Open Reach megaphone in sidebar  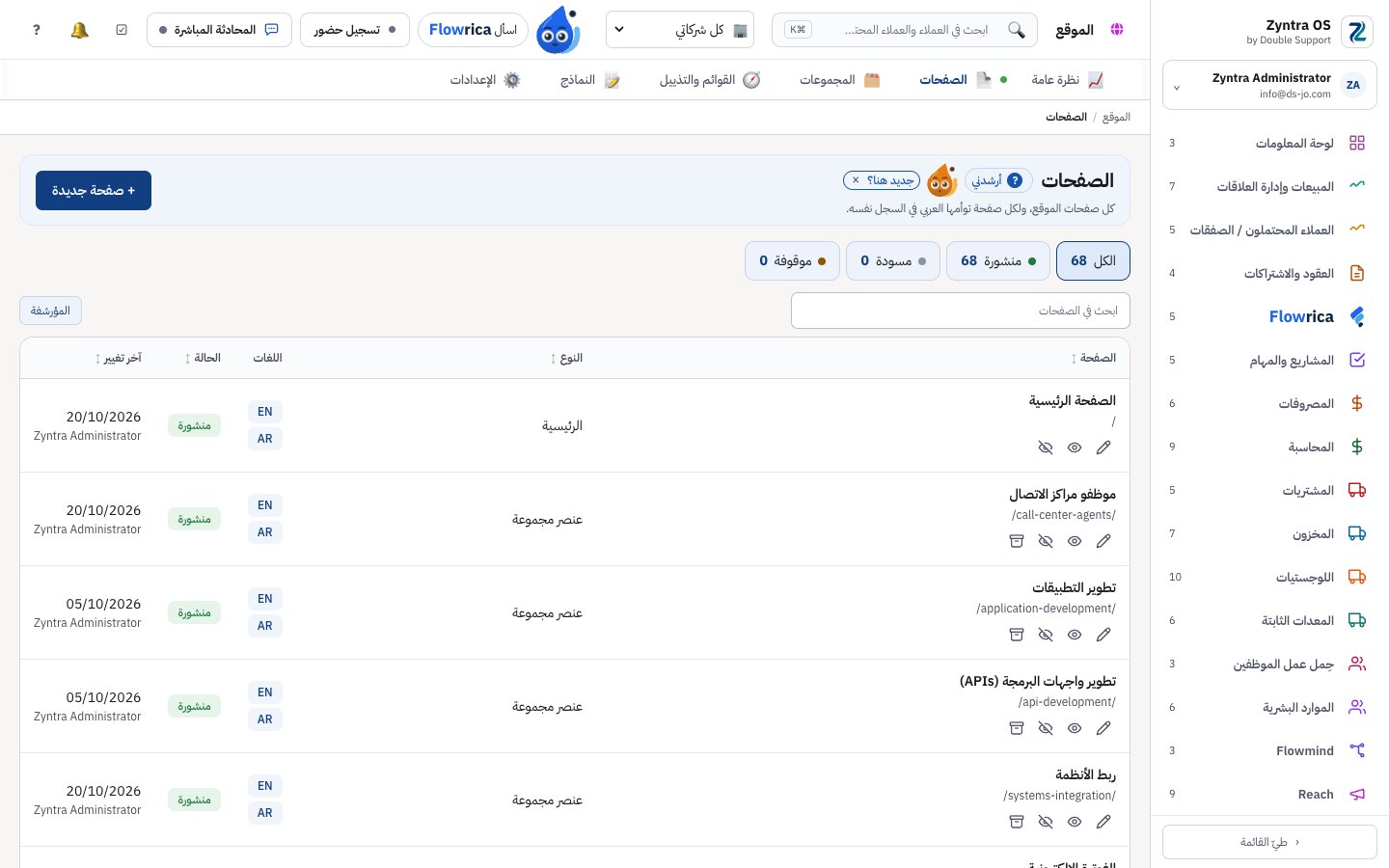point(1269,794)
